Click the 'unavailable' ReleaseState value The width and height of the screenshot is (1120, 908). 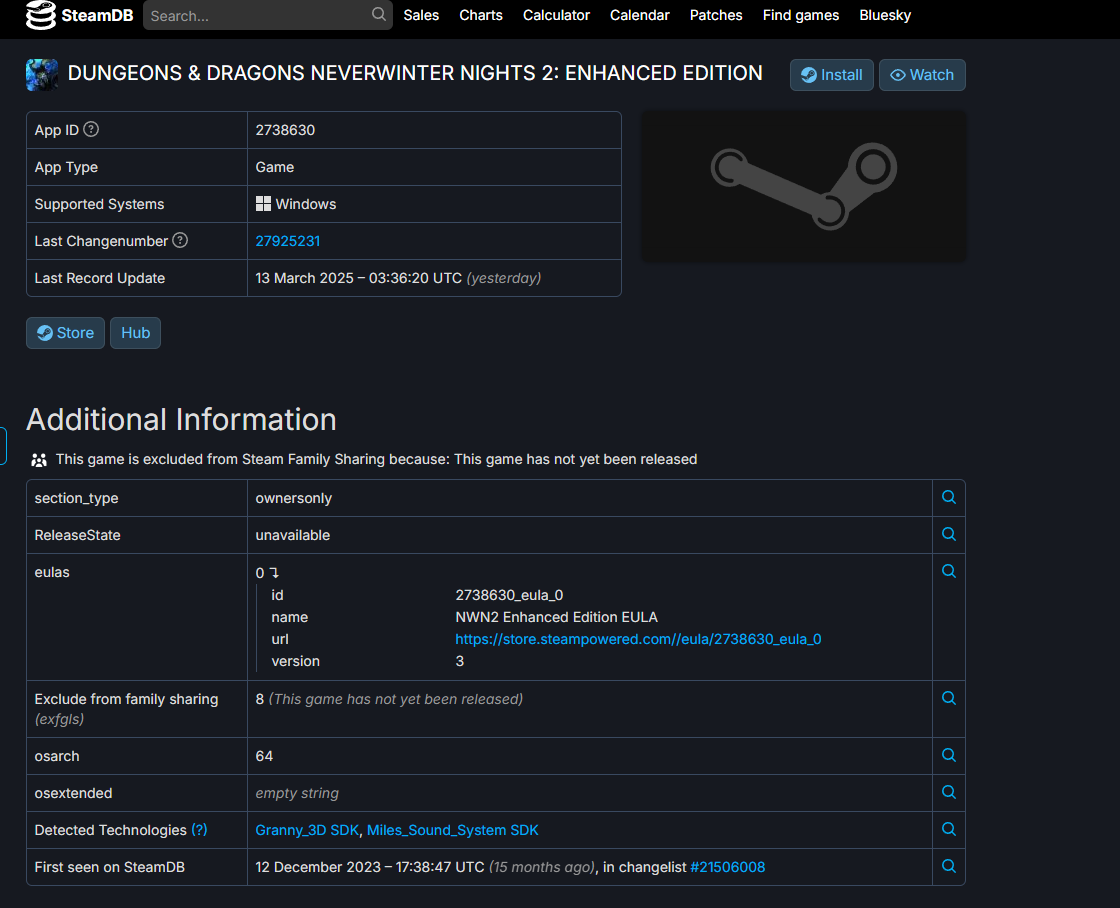point(293,535)
